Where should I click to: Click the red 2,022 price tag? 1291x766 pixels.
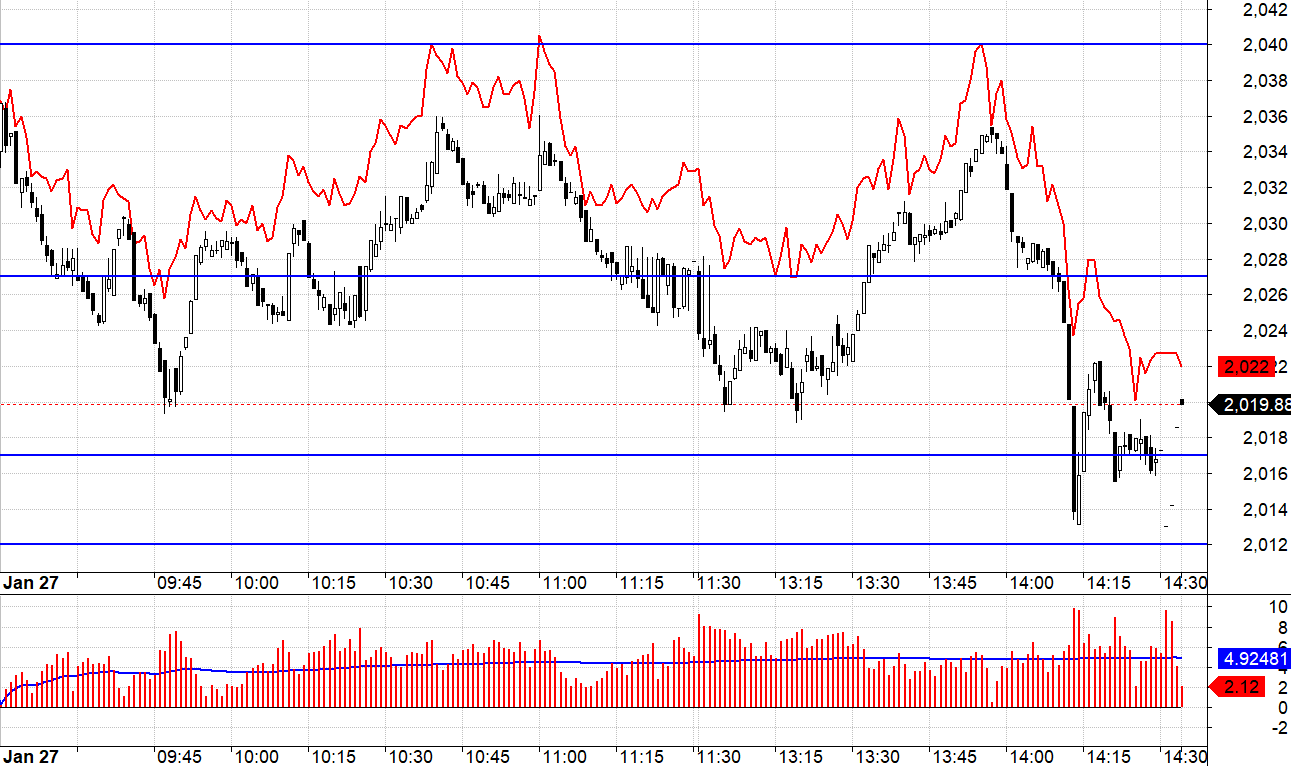pos(1246,367)
